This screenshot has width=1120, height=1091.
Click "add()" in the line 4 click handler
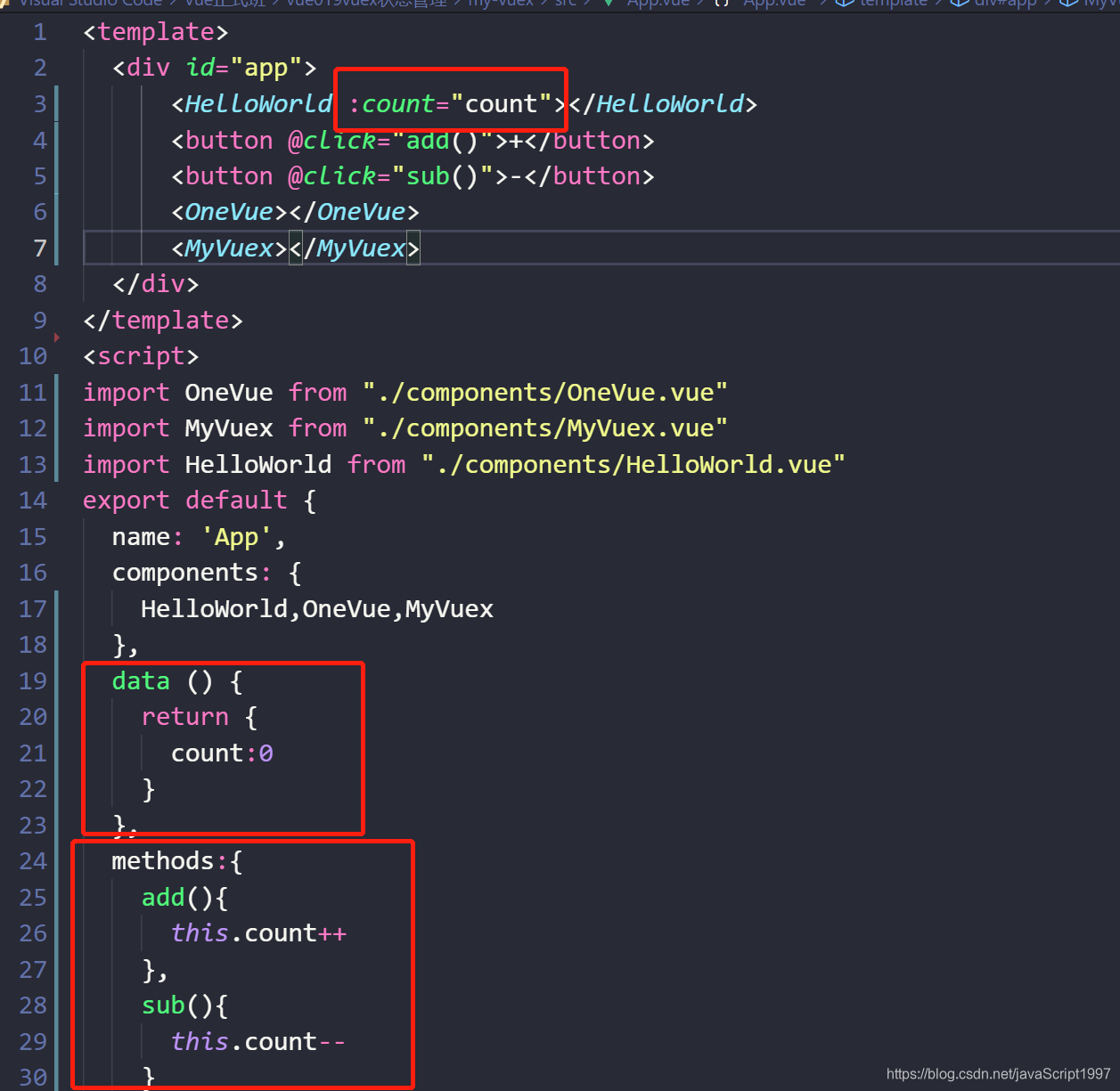pos(443,141)
